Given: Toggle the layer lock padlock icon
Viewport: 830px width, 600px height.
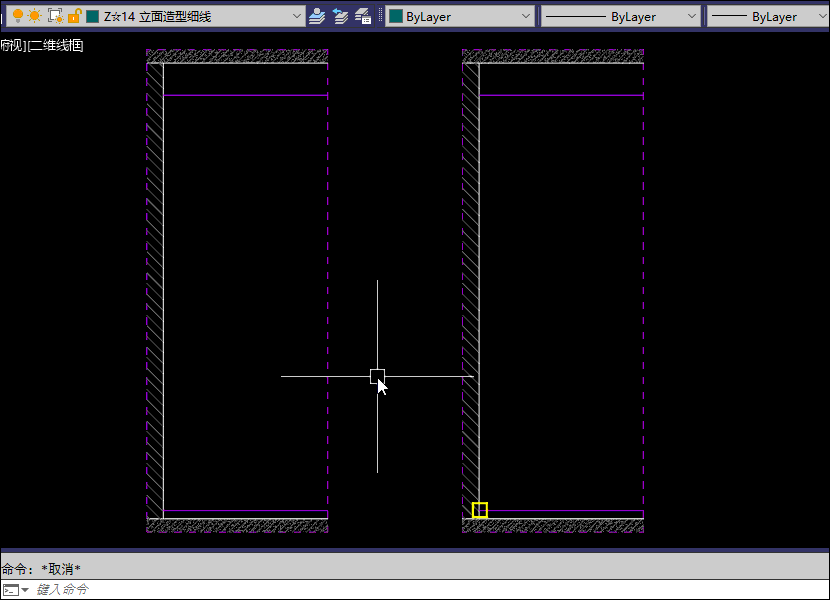Looking at the screenshot, I should click(74, 16).
